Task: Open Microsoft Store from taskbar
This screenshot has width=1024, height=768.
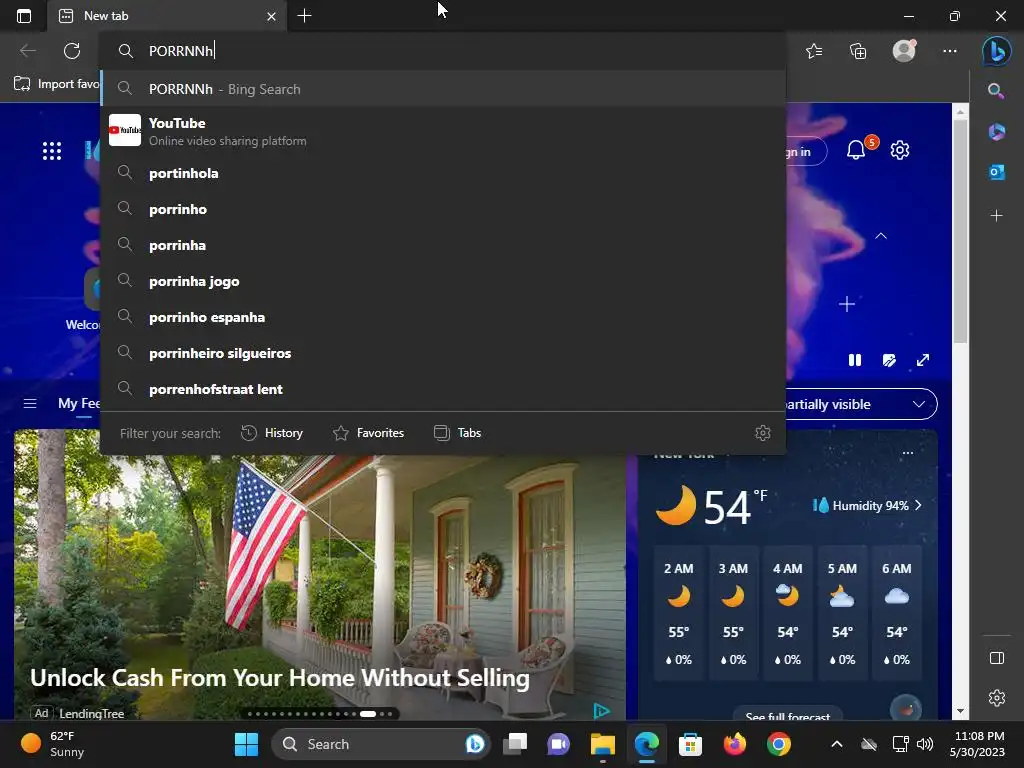Action: click(690, 744)
